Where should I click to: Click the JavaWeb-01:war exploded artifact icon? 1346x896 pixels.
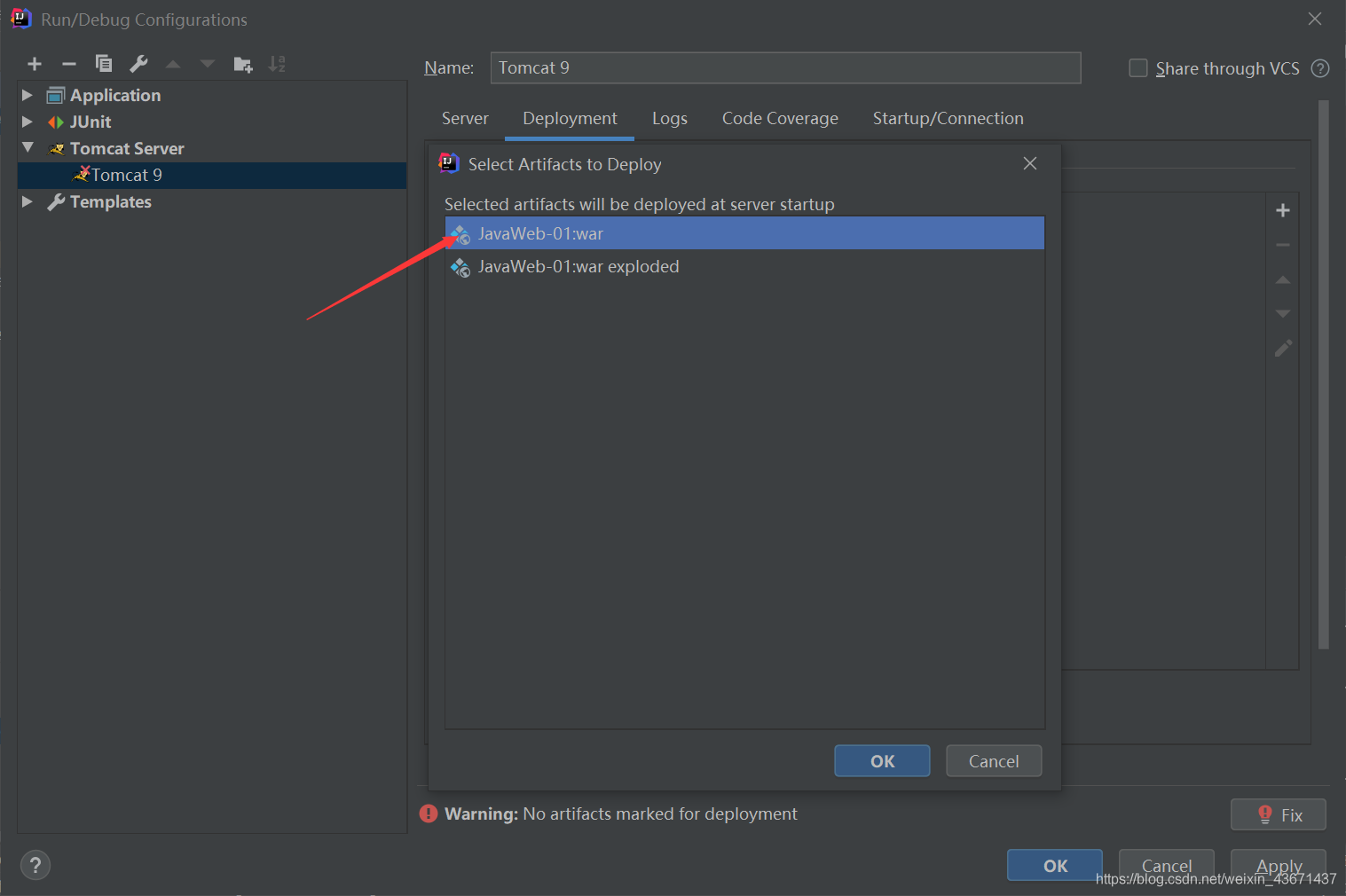(x=460, y=266)
